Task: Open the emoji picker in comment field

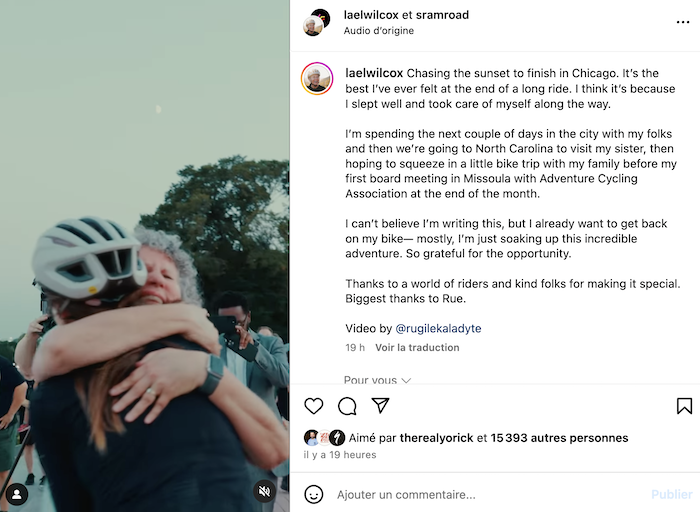Action: [314, 494]
